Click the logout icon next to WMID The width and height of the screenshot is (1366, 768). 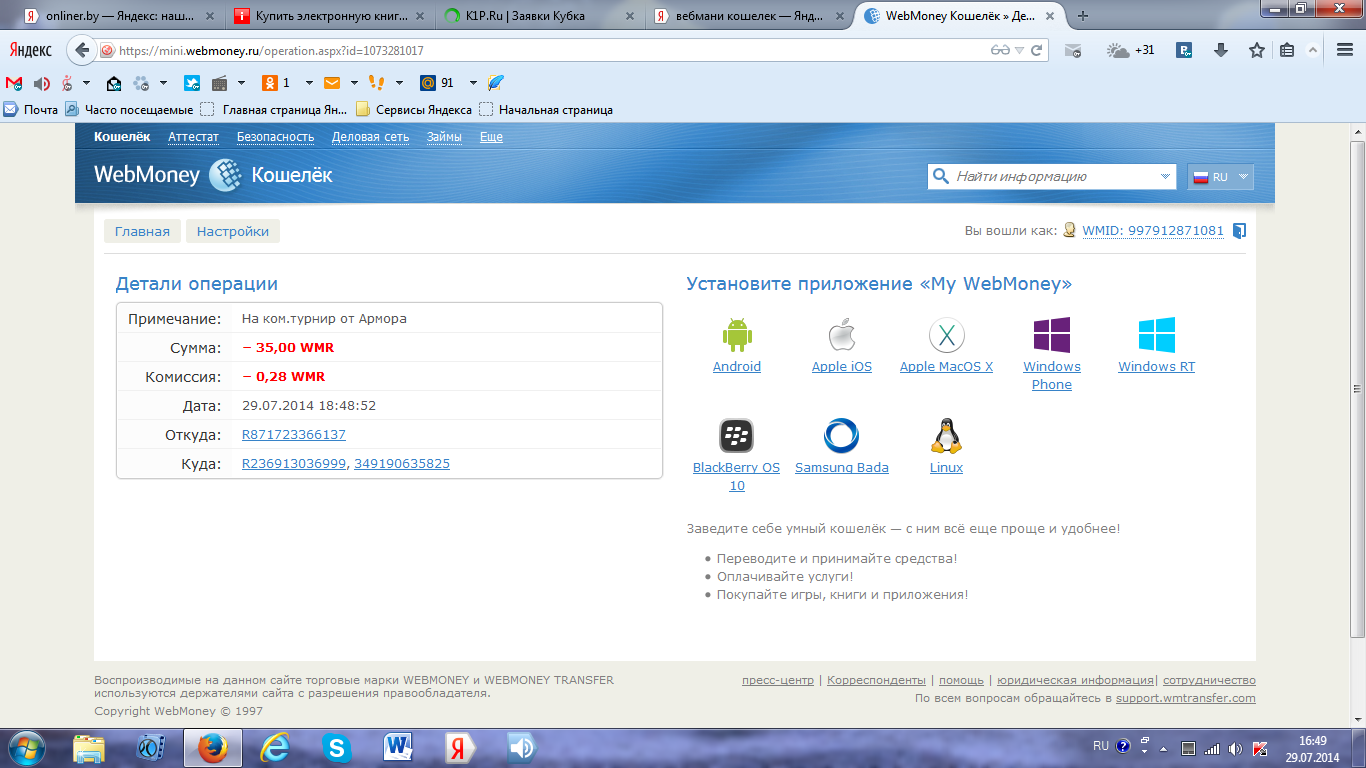coord(1239,231)
